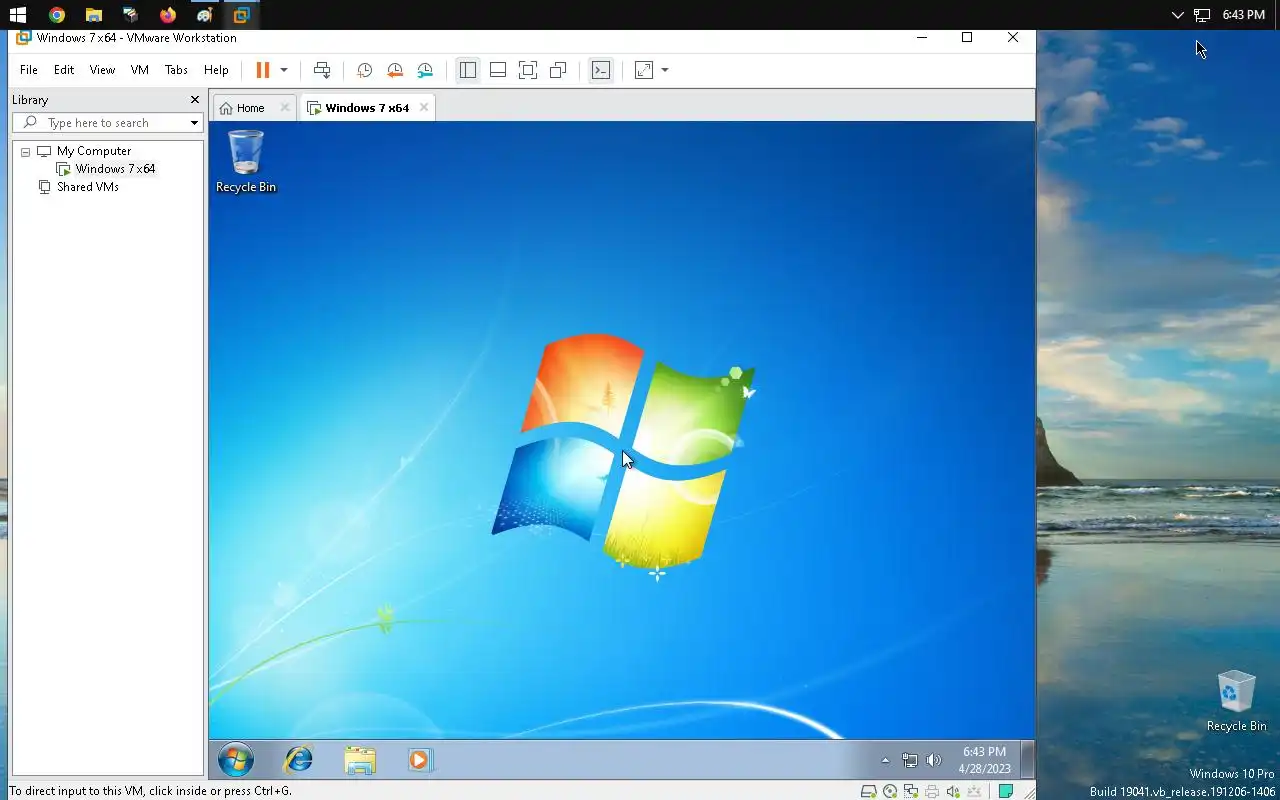This screenshot has height=800, width=1280.
Task: Open the VM menu
Action: pos(140,70)
